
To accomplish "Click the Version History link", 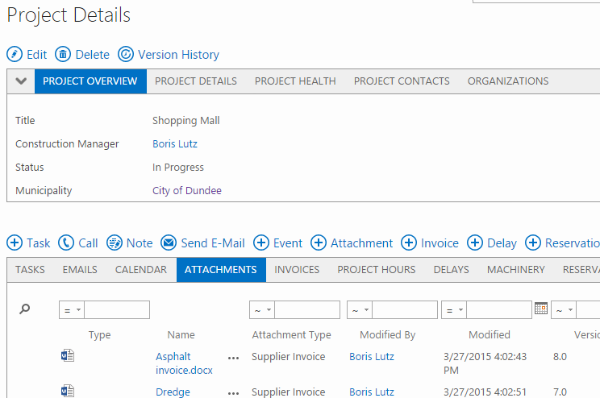I will 179,55.
